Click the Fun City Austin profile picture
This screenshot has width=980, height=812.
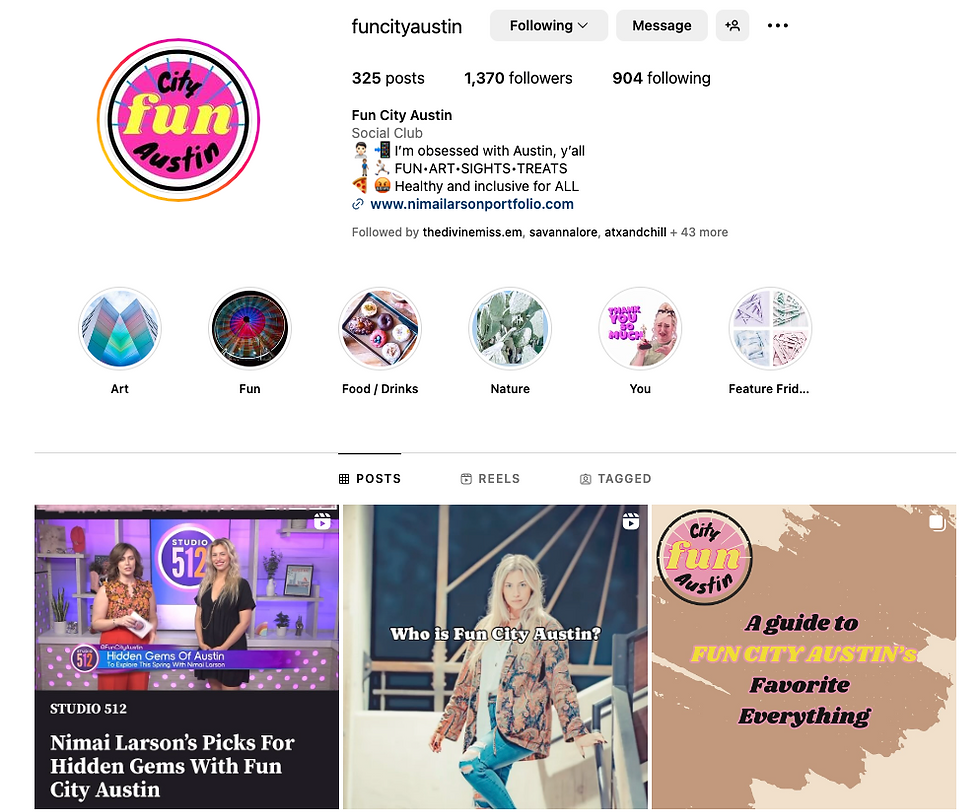coord(179,120)
